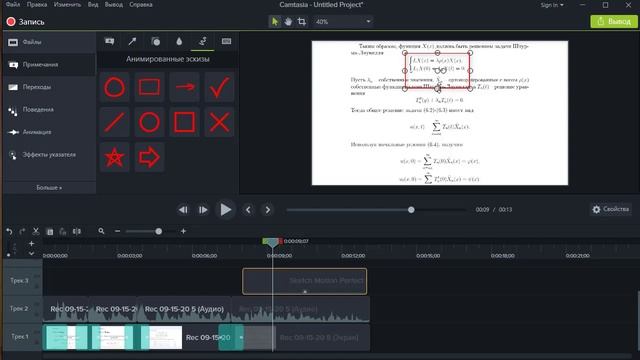Viewport: 640px width, 360px height.
Task: Open the blur and highlight drop tab
Action: click(x=179, y=41)
